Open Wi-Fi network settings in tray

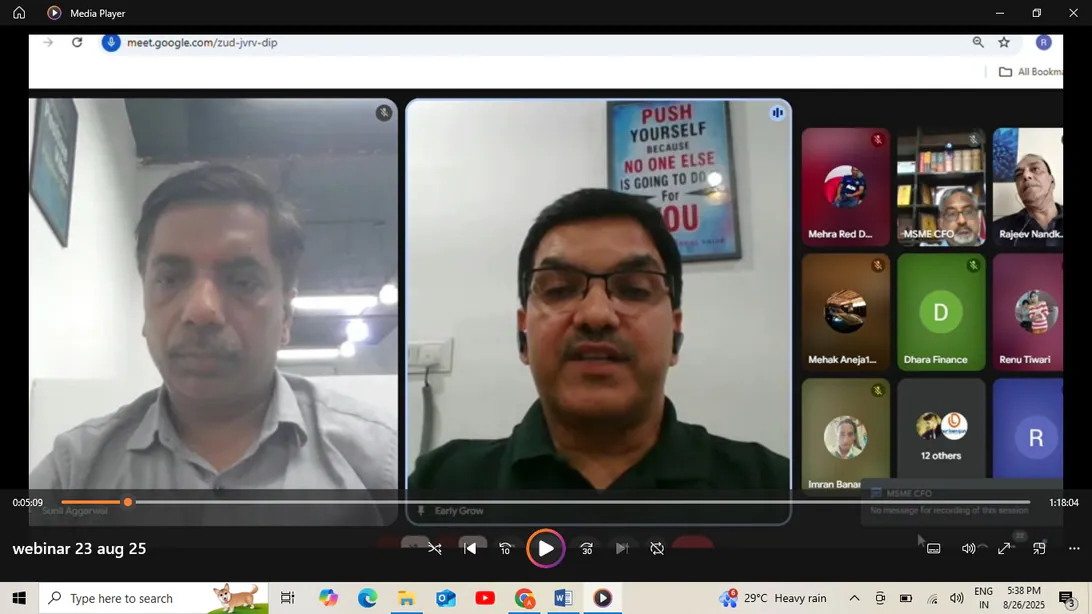click(932, 598)
